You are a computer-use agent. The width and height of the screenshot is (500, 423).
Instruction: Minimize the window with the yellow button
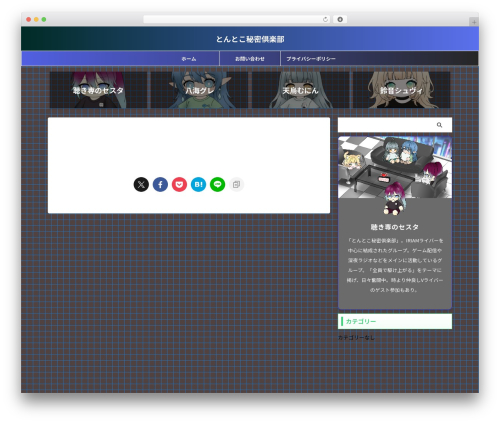(x=36, y=19)
